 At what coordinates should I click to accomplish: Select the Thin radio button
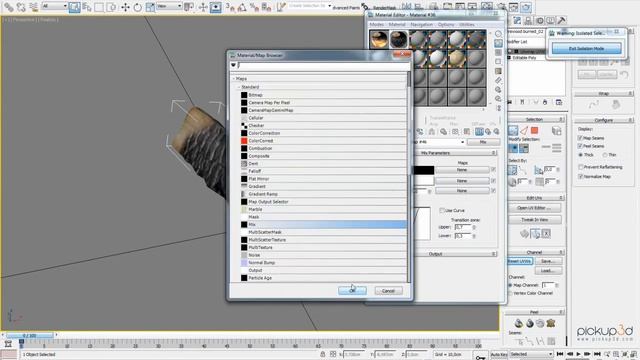(x=604, y=155)
